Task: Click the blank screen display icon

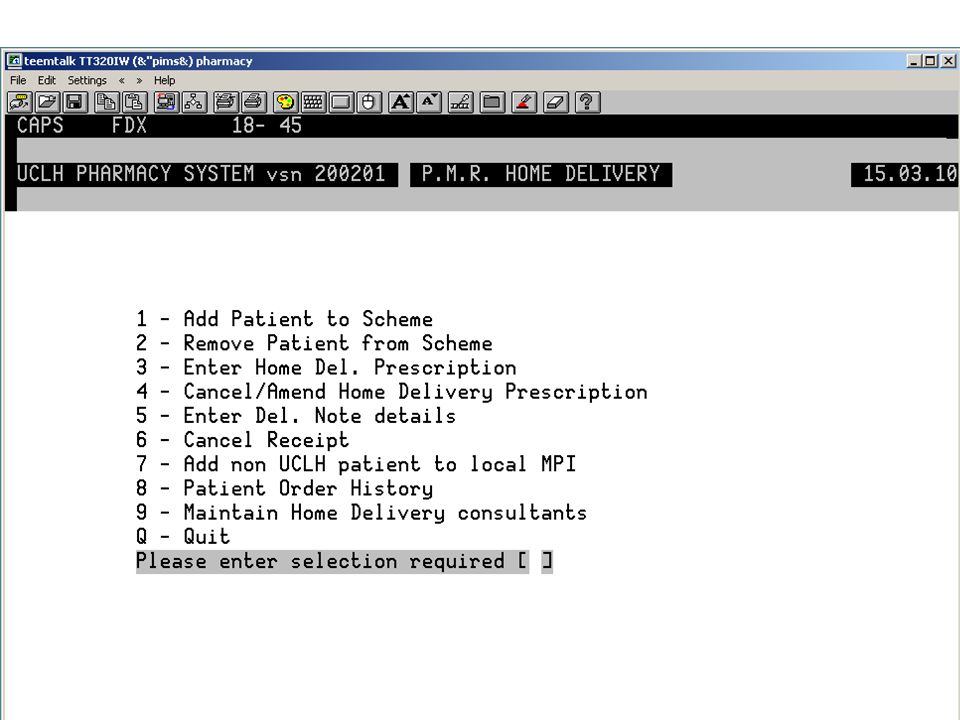Action: [x=341, y=102]
